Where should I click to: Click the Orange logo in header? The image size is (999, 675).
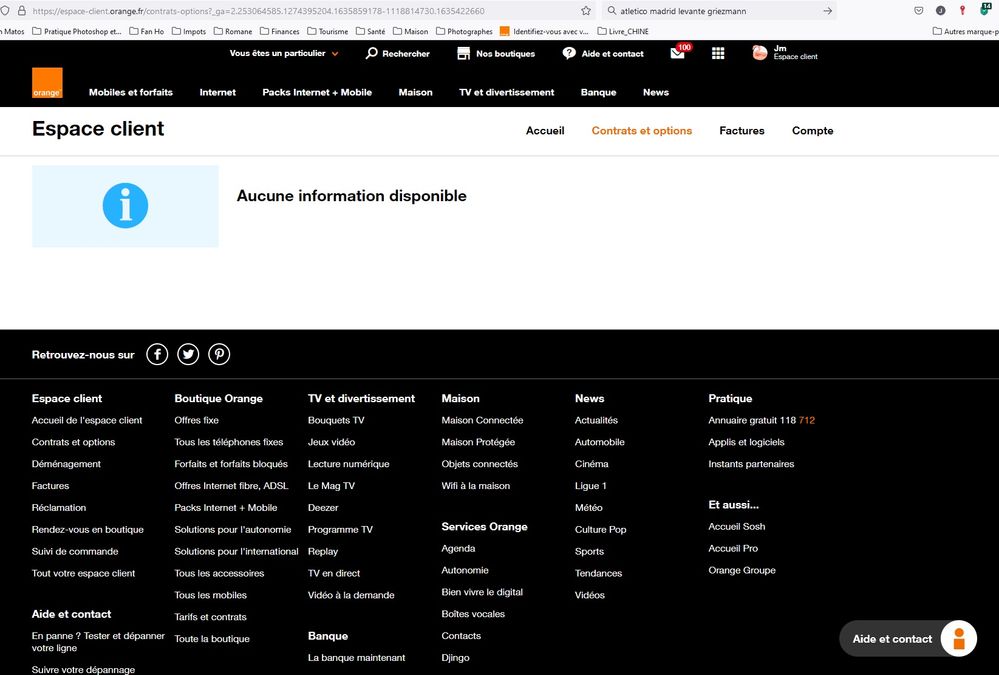(x=47, y=83)
